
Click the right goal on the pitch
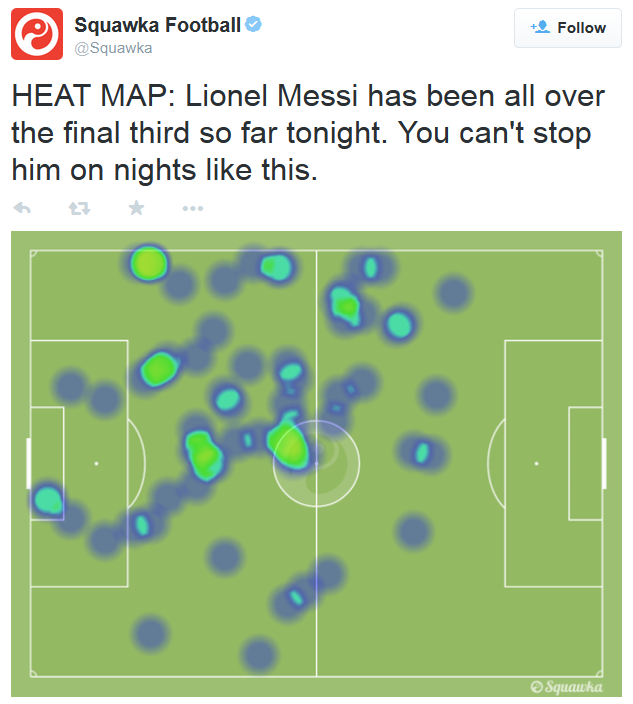pos(604,463)
